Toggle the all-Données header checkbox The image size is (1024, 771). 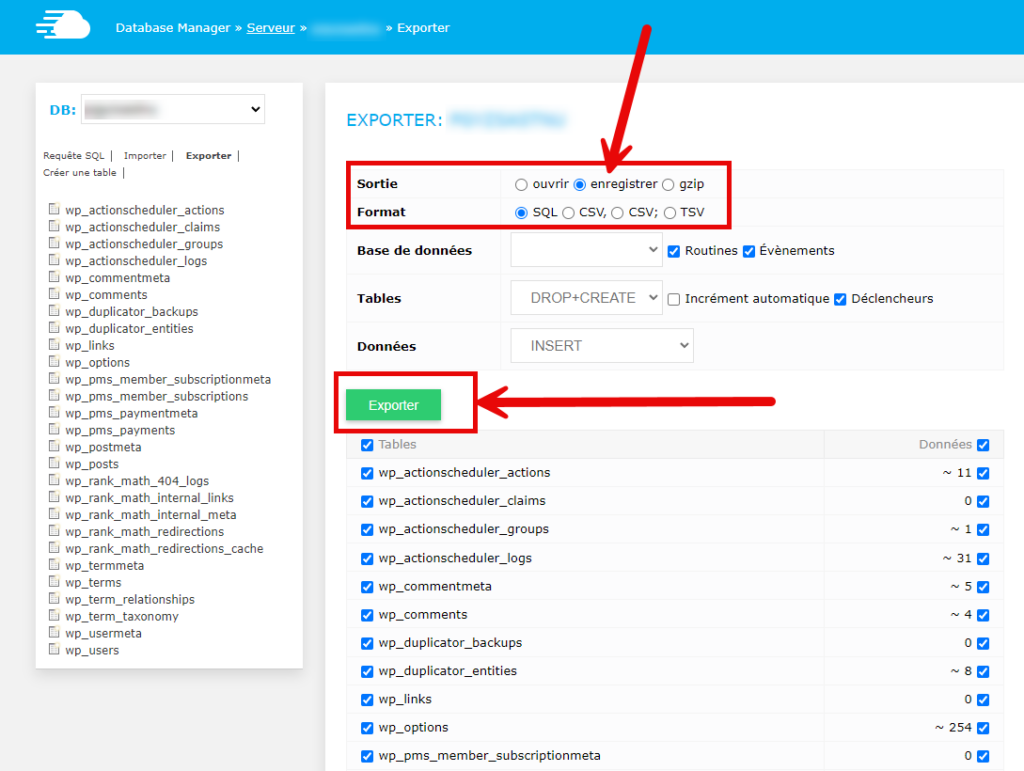(983, 445)
